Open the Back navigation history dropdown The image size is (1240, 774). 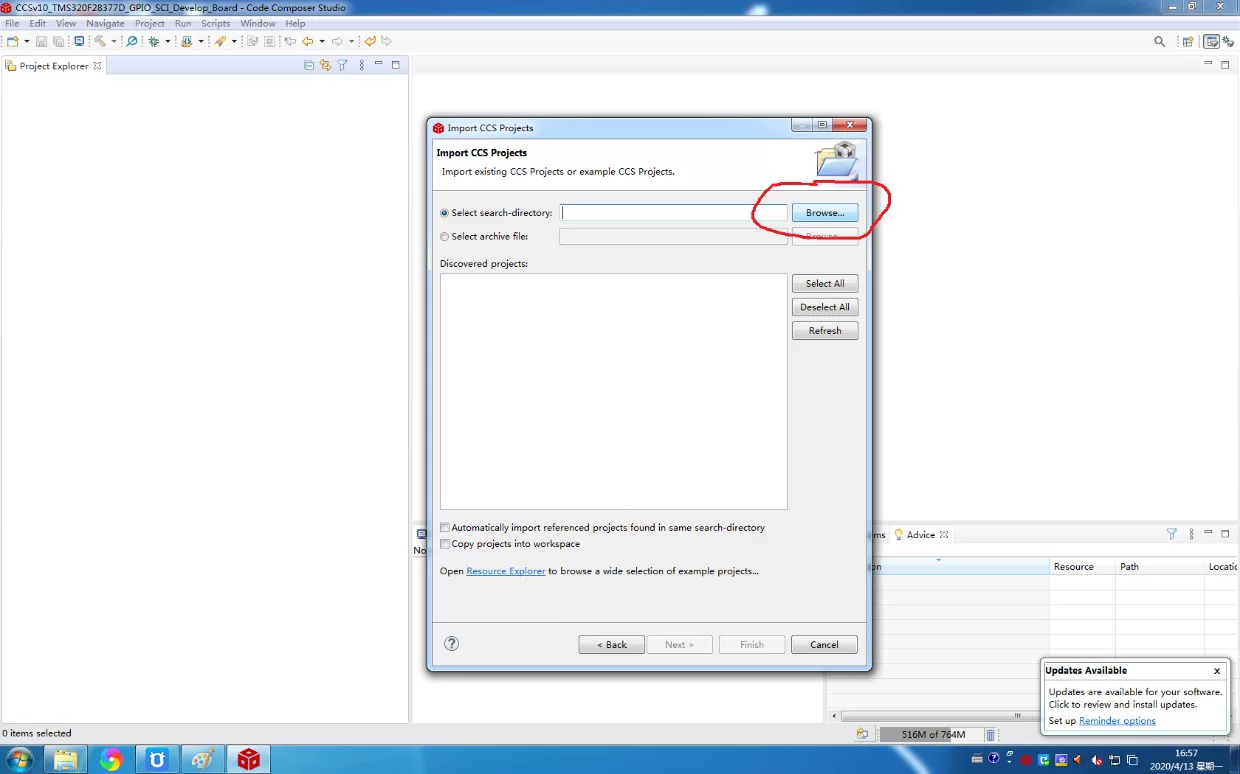click(x=322, y=41)
